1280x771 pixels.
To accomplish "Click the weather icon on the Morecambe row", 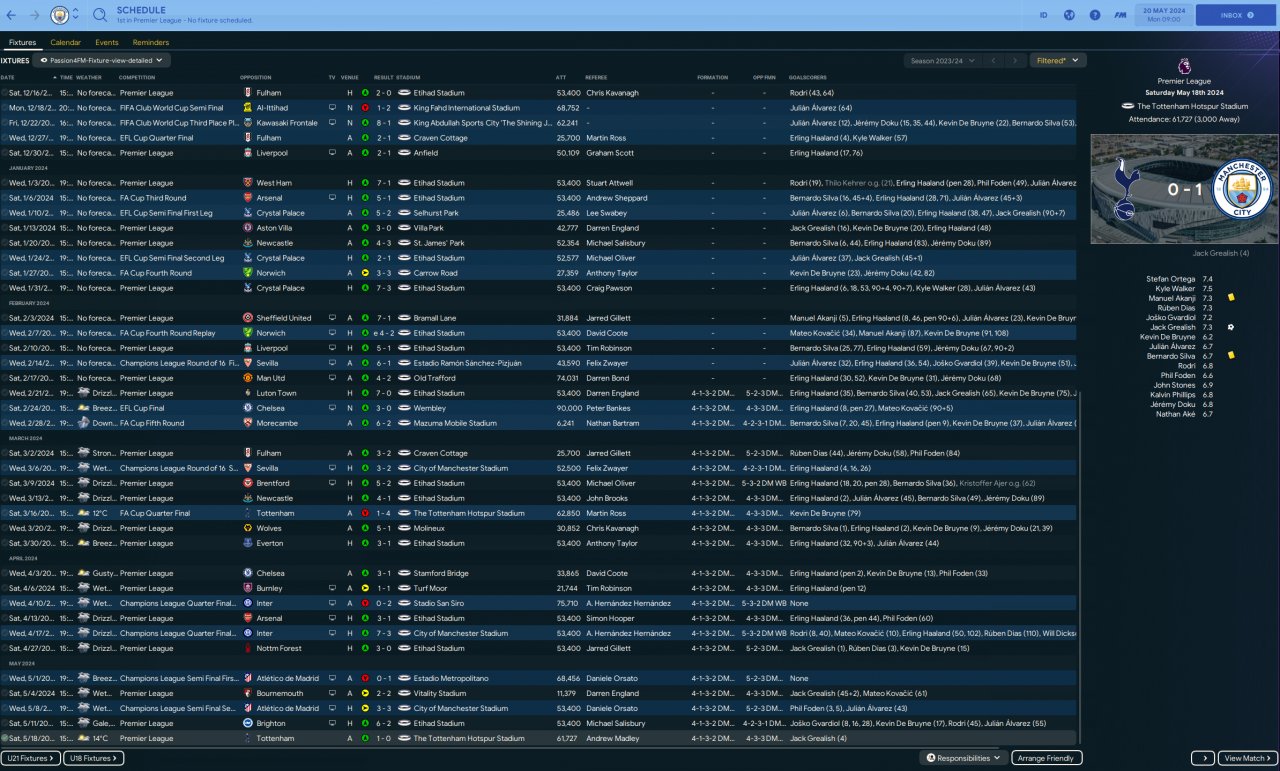I will (85, 423).
